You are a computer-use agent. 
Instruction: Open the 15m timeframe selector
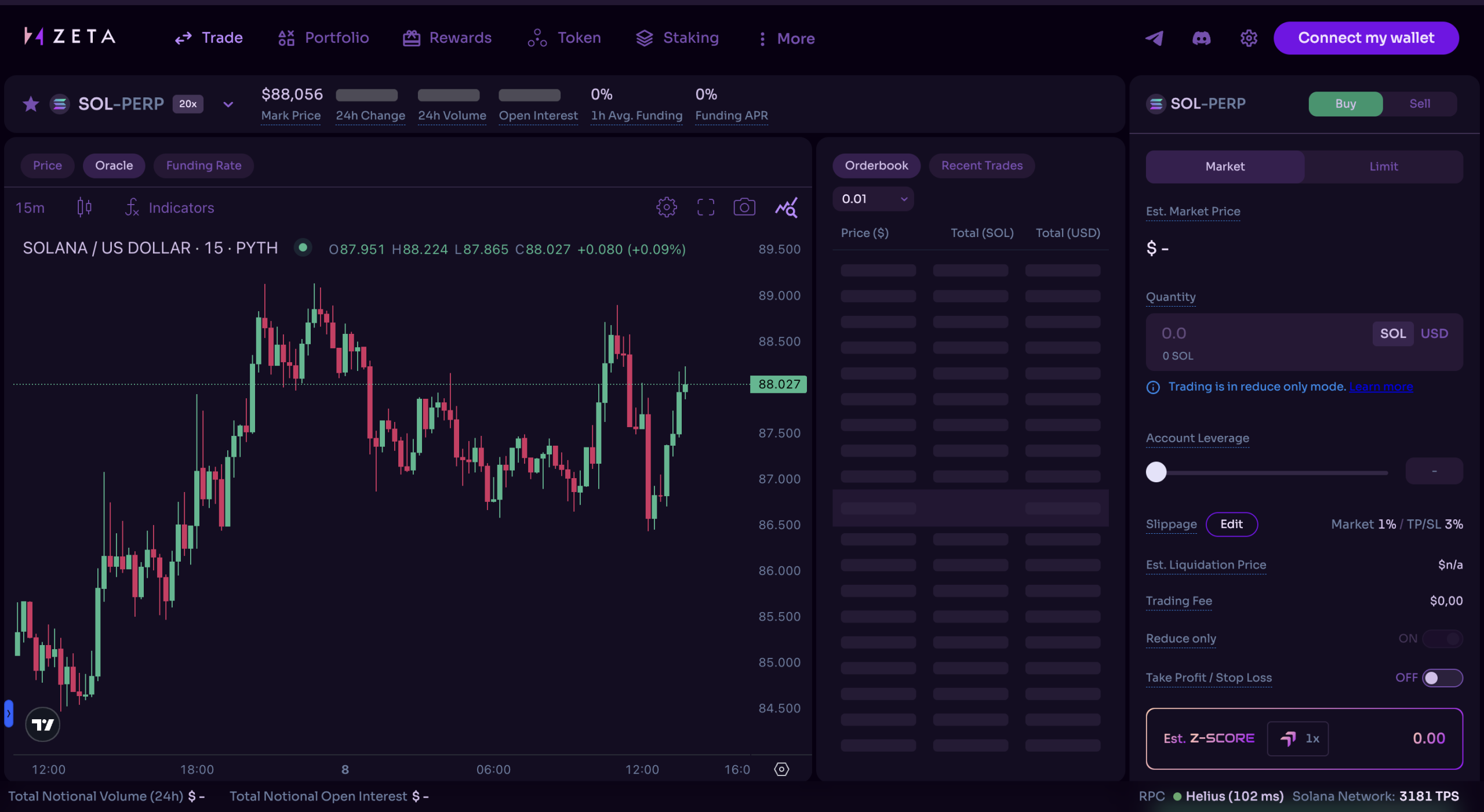point(30,207)
